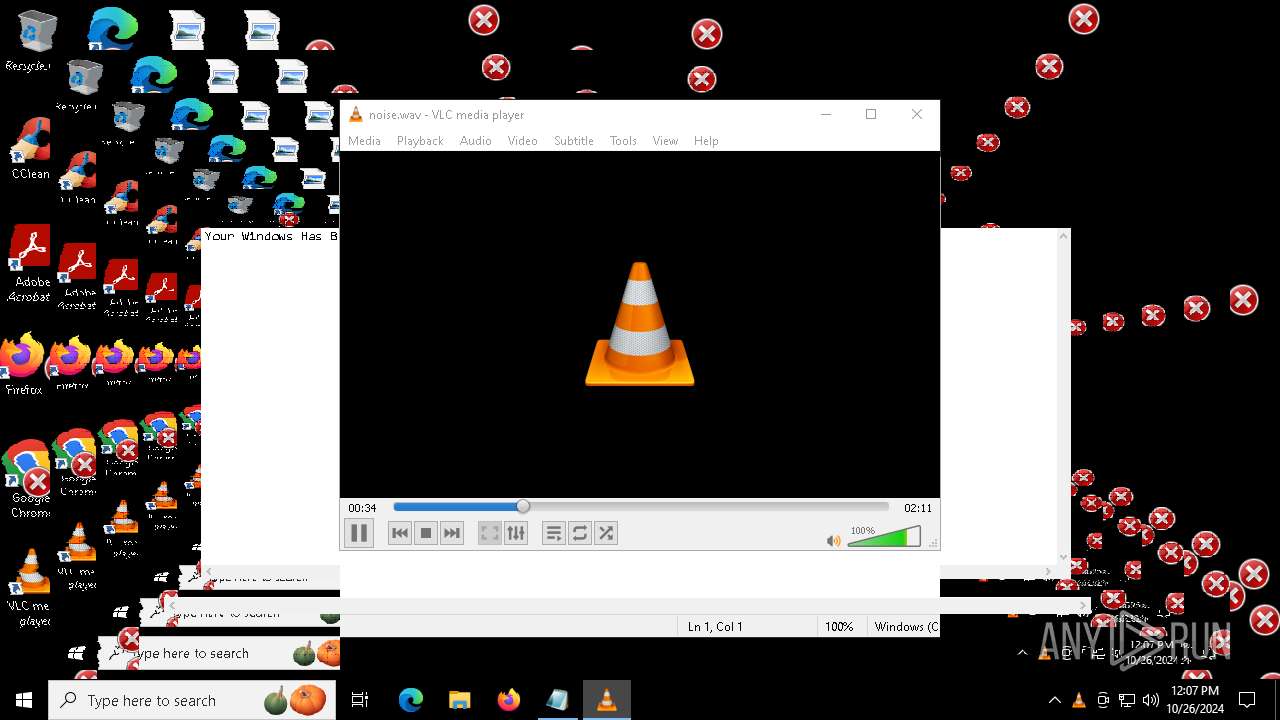Viewport: 1280px width, 720px height.
Task: Select the Adobe Acrobat desktop icon
Action: [x=30, y=263]
